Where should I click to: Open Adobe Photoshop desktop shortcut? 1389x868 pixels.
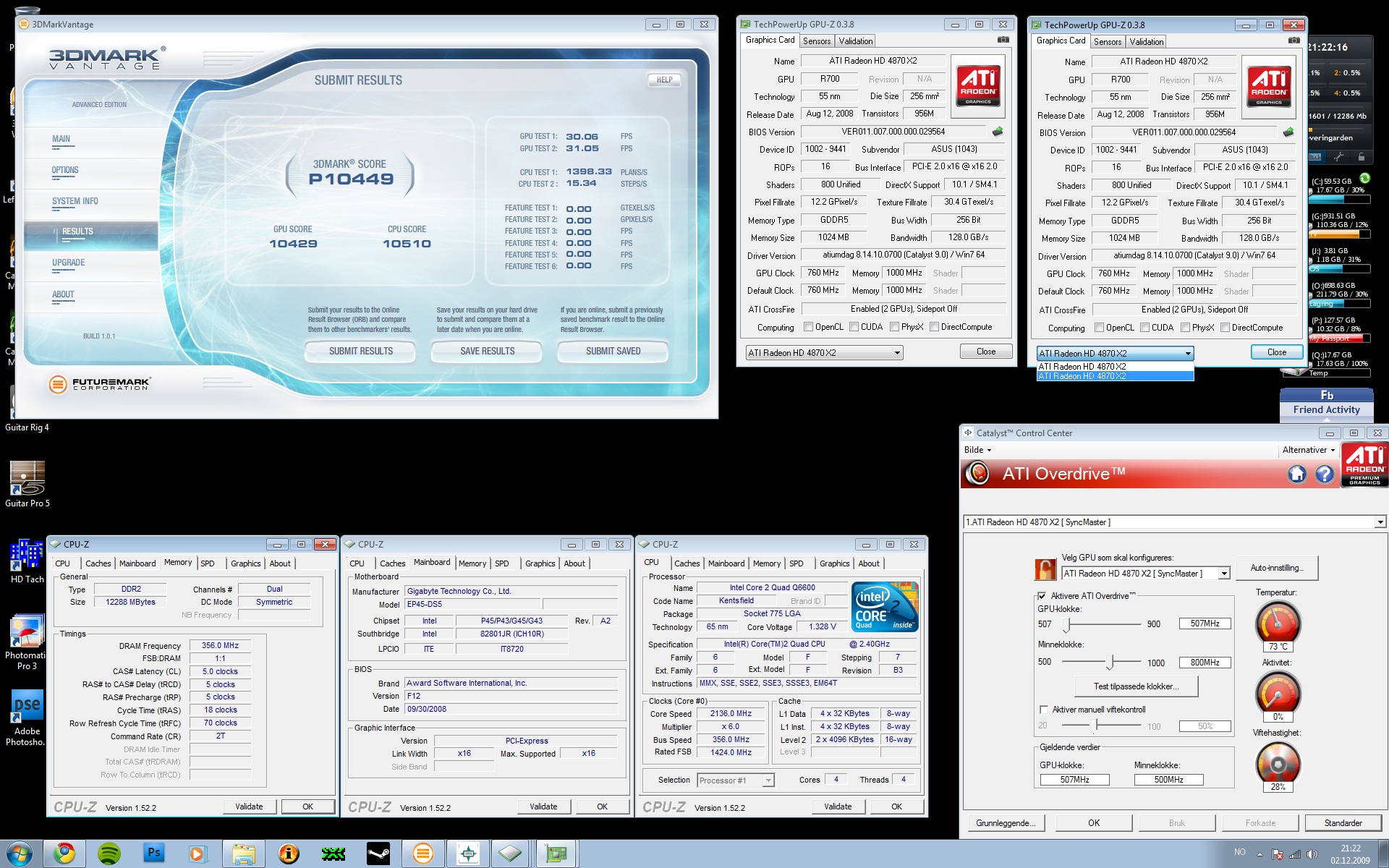point(27,718)
